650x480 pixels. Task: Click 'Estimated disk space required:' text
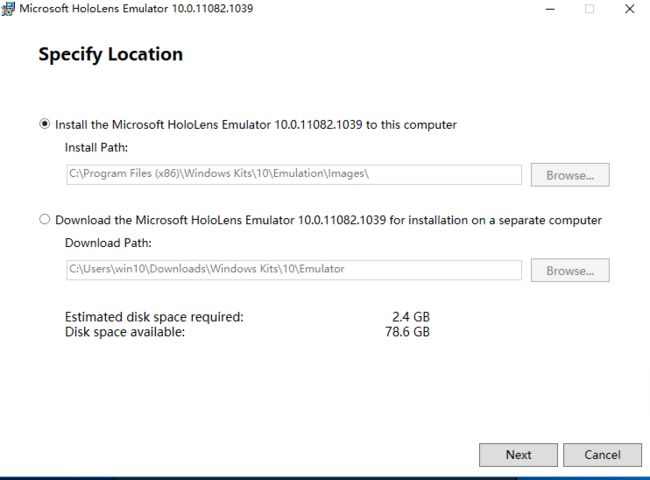(154, 317)
